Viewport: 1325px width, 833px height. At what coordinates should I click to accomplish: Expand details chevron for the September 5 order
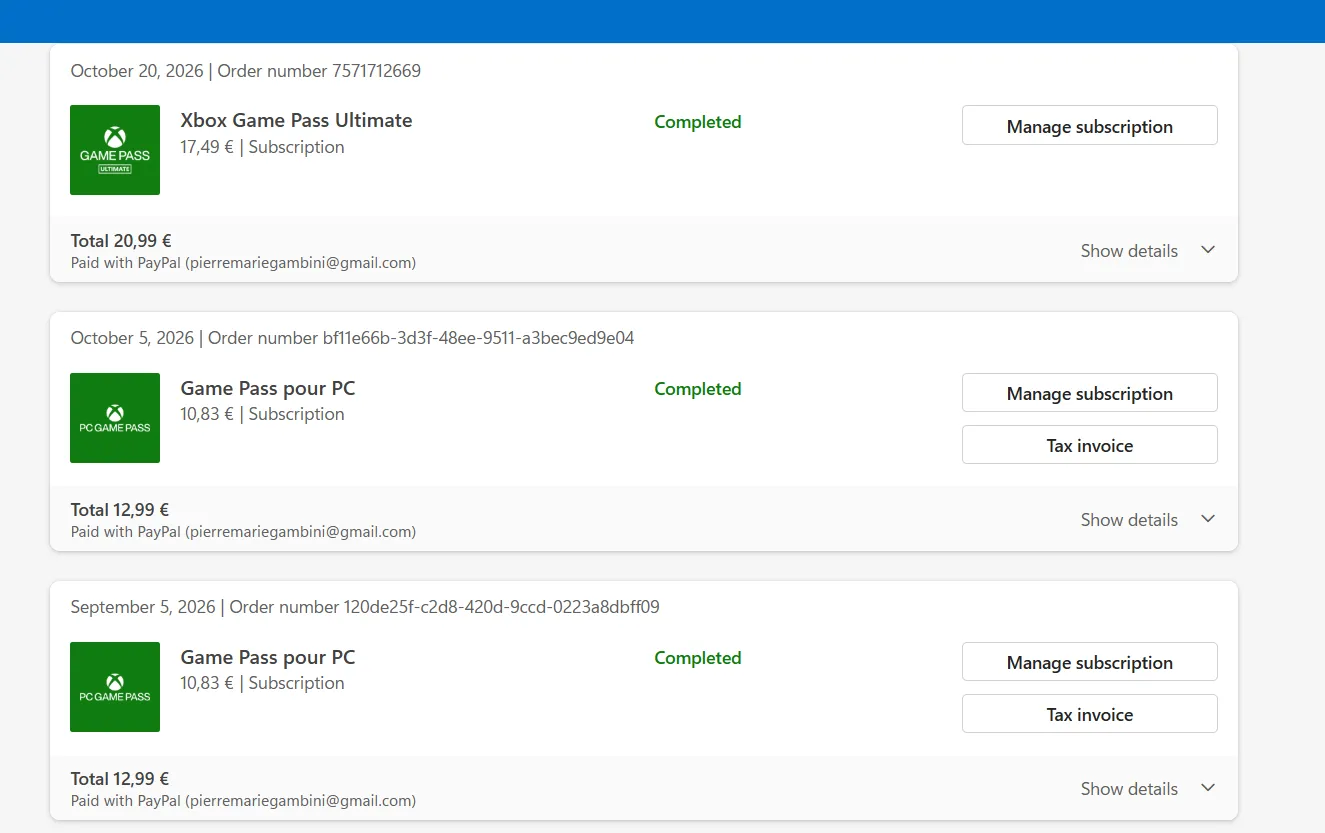(x=1208, y=788)
